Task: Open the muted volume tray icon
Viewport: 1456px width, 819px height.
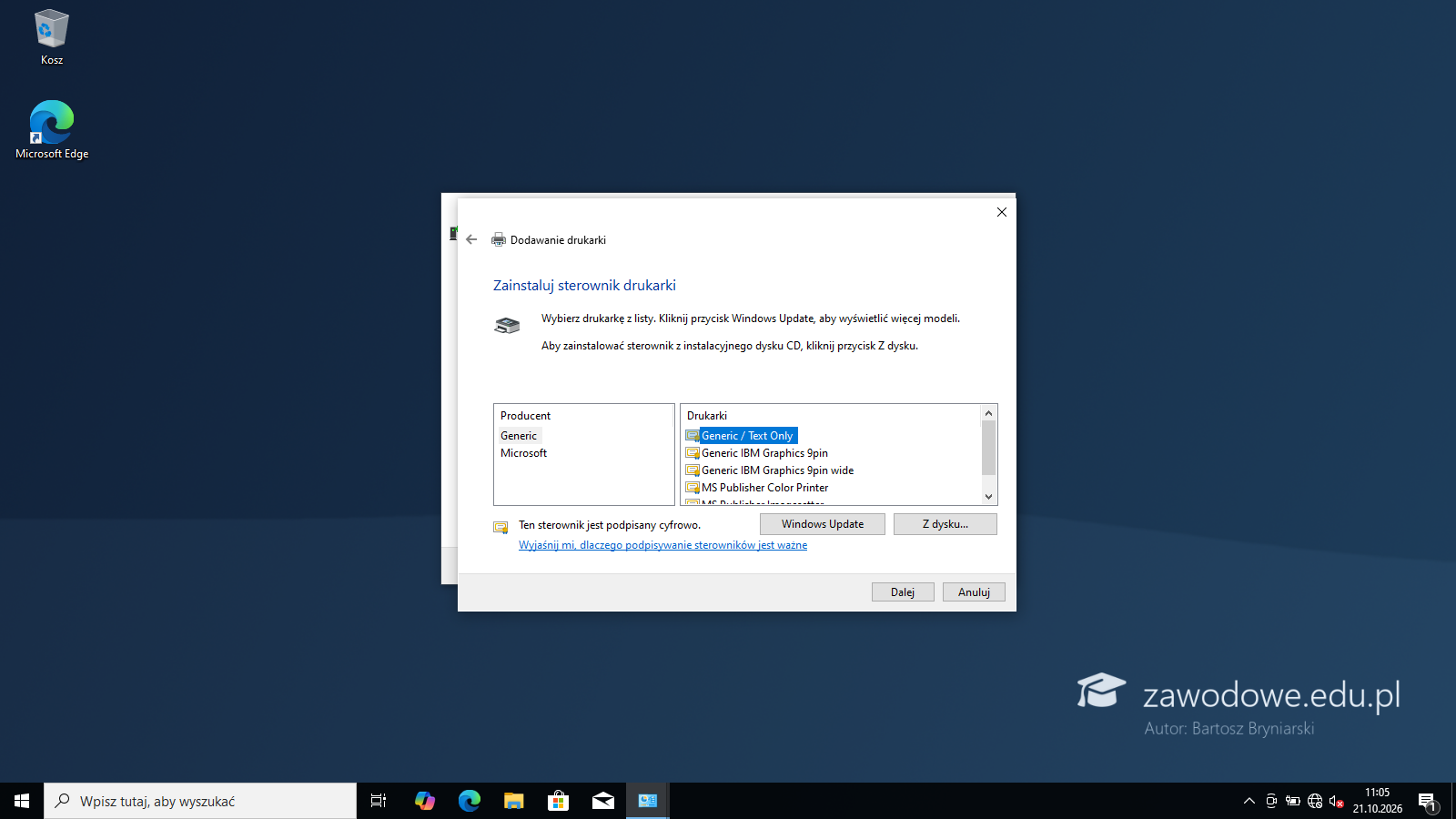Action: 1337,801
